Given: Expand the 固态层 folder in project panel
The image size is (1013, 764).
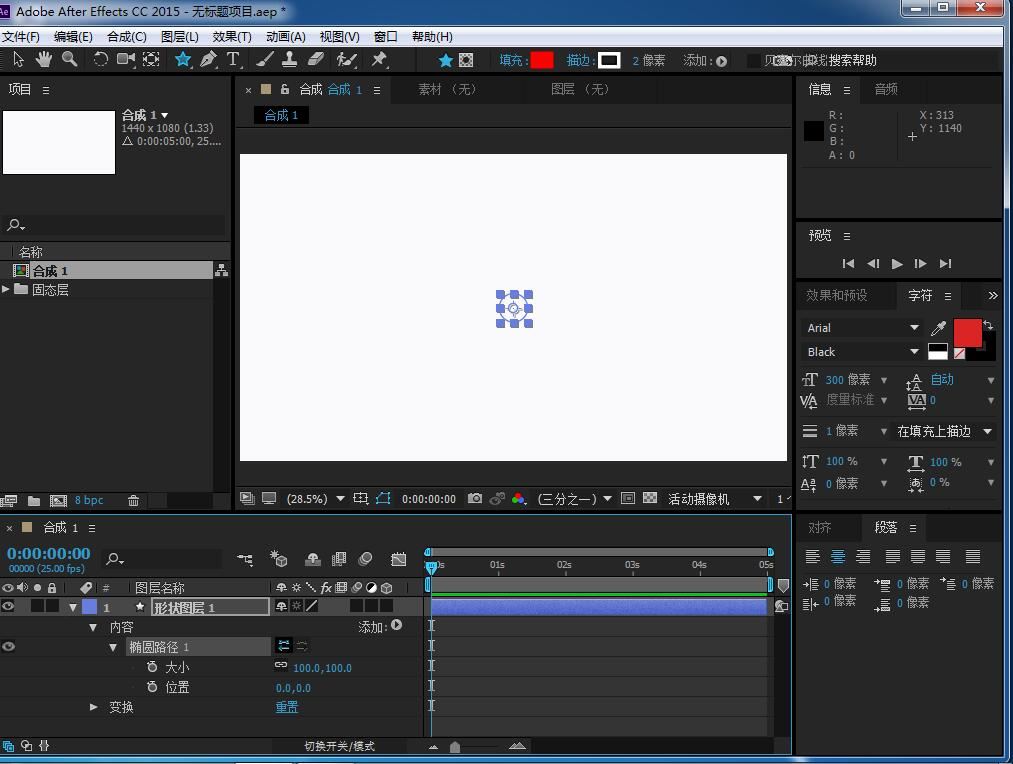Looking at the screenshot, I should [6, 289].
